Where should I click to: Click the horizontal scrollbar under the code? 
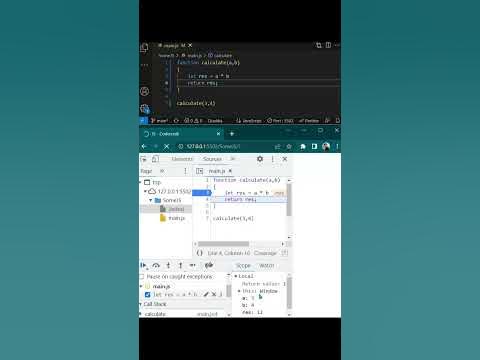tap(223, 244)
